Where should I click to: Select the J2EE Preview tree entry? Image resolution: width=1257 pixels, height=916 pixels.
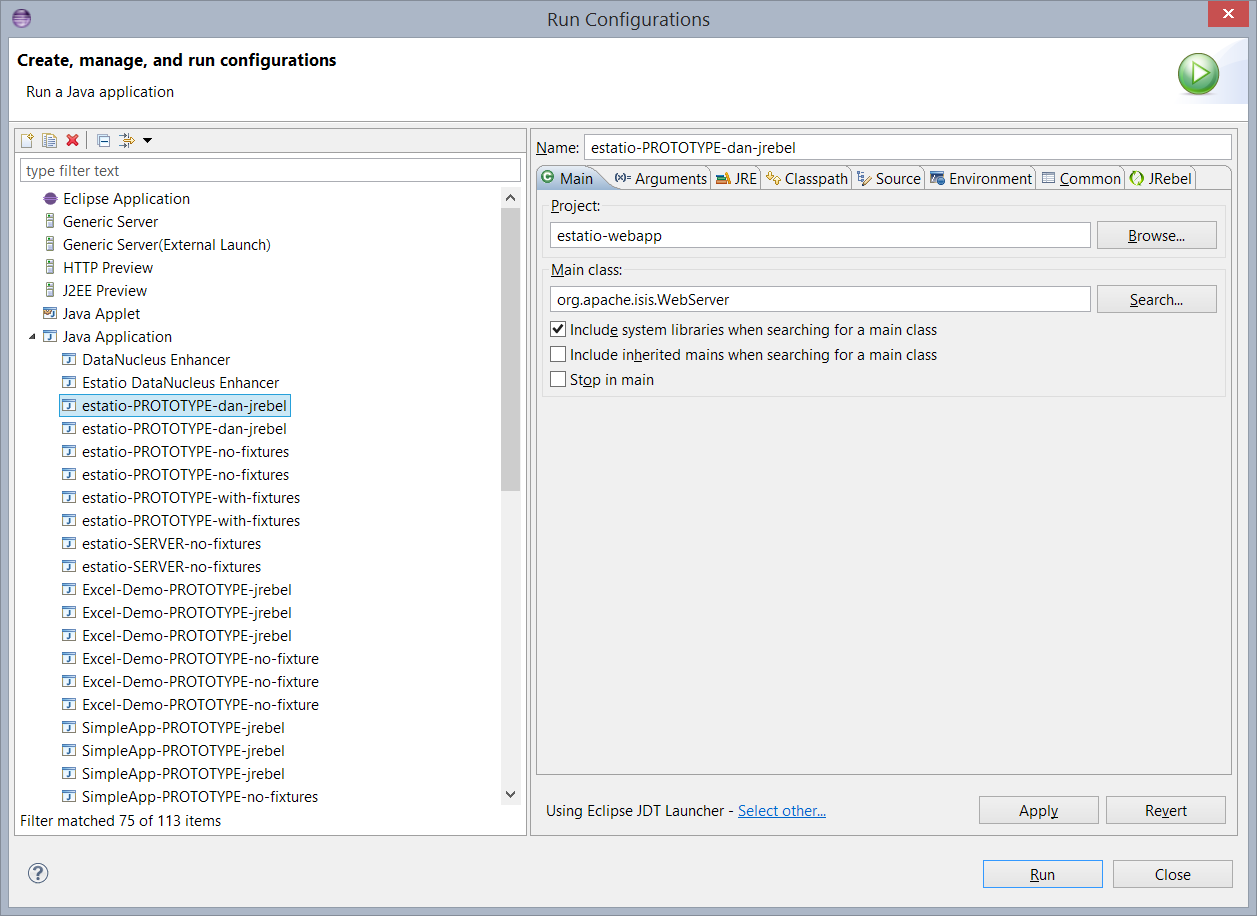(105, 291)
